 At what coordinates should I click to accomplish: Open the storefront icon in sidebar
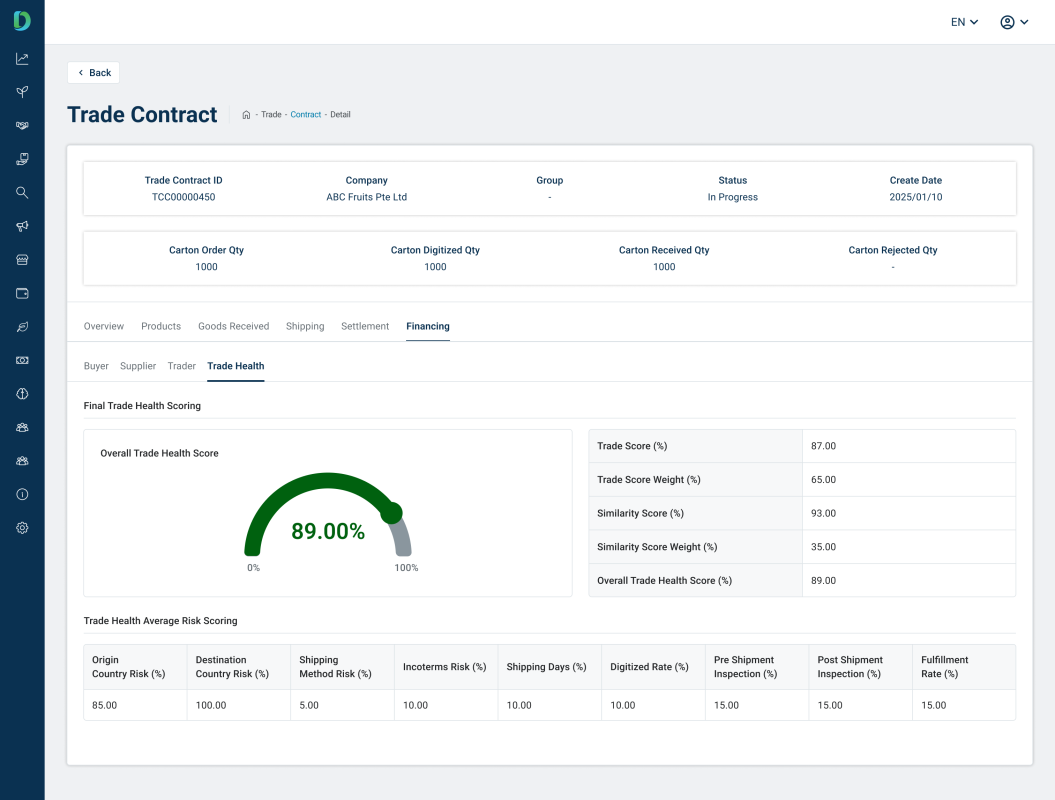[x=22, y=260]
